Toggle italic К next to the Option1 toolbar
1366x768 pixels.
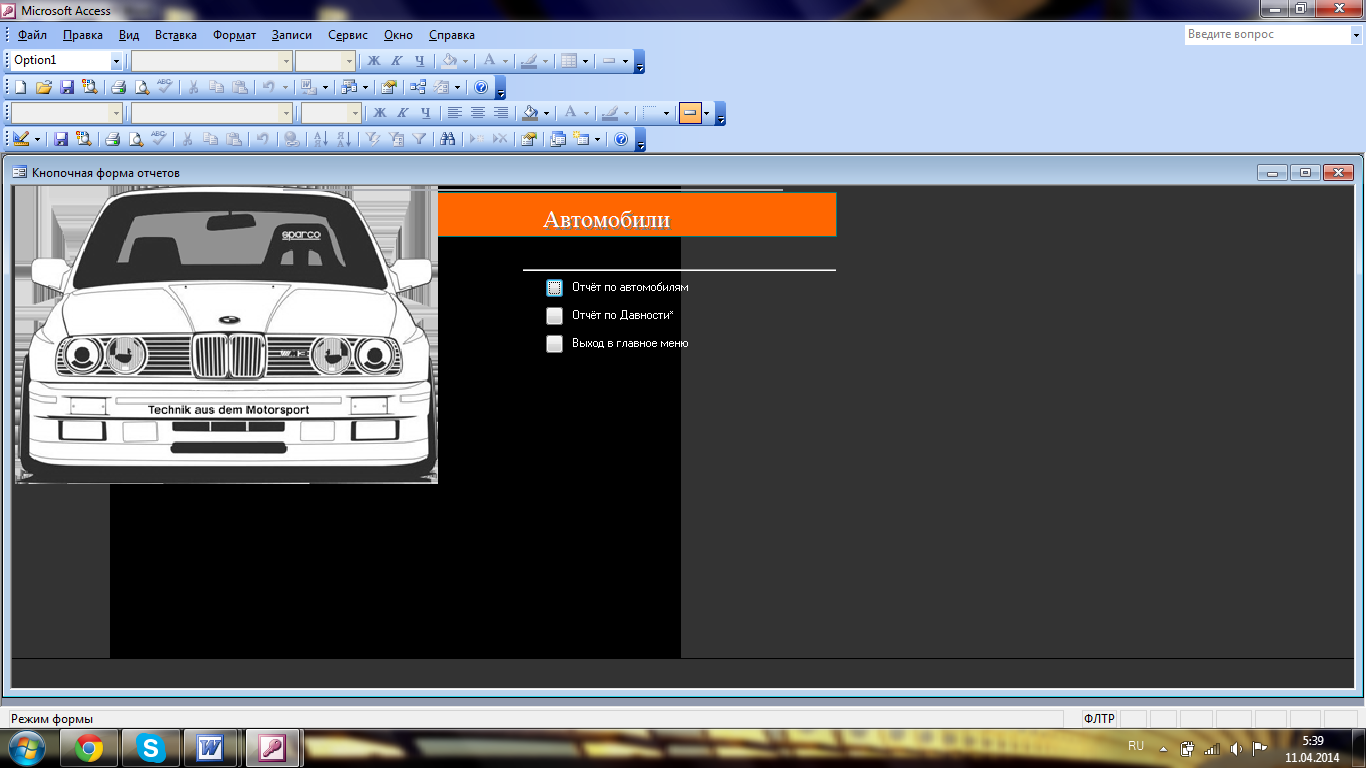397,61
